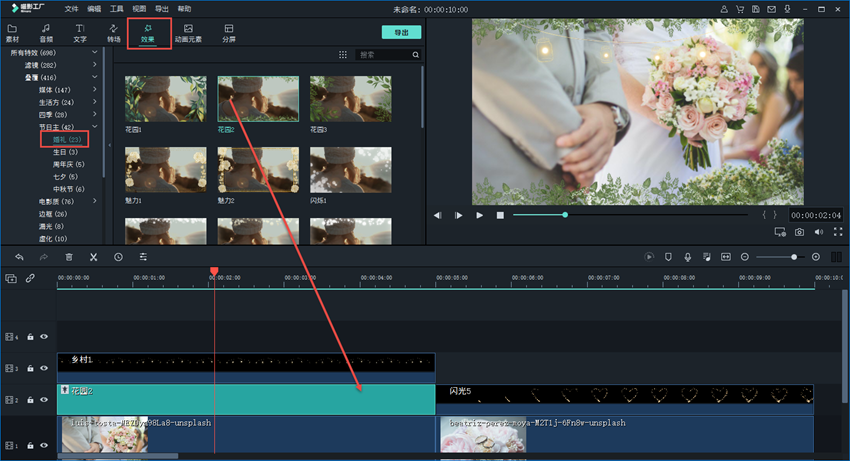
Task: Click zoom to fit timeline icon
Action: 726,257
